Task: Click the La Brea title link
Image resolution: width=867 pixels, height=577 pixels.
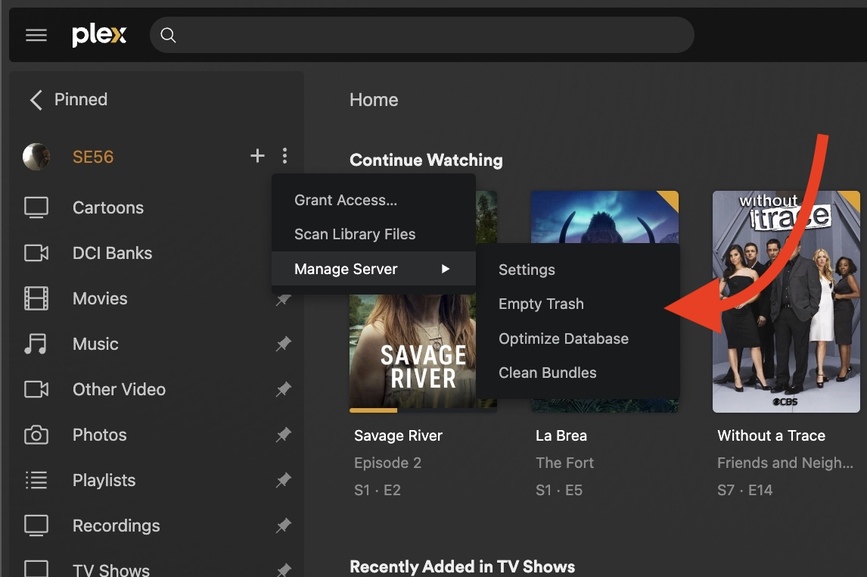Action: pos(561,436)
